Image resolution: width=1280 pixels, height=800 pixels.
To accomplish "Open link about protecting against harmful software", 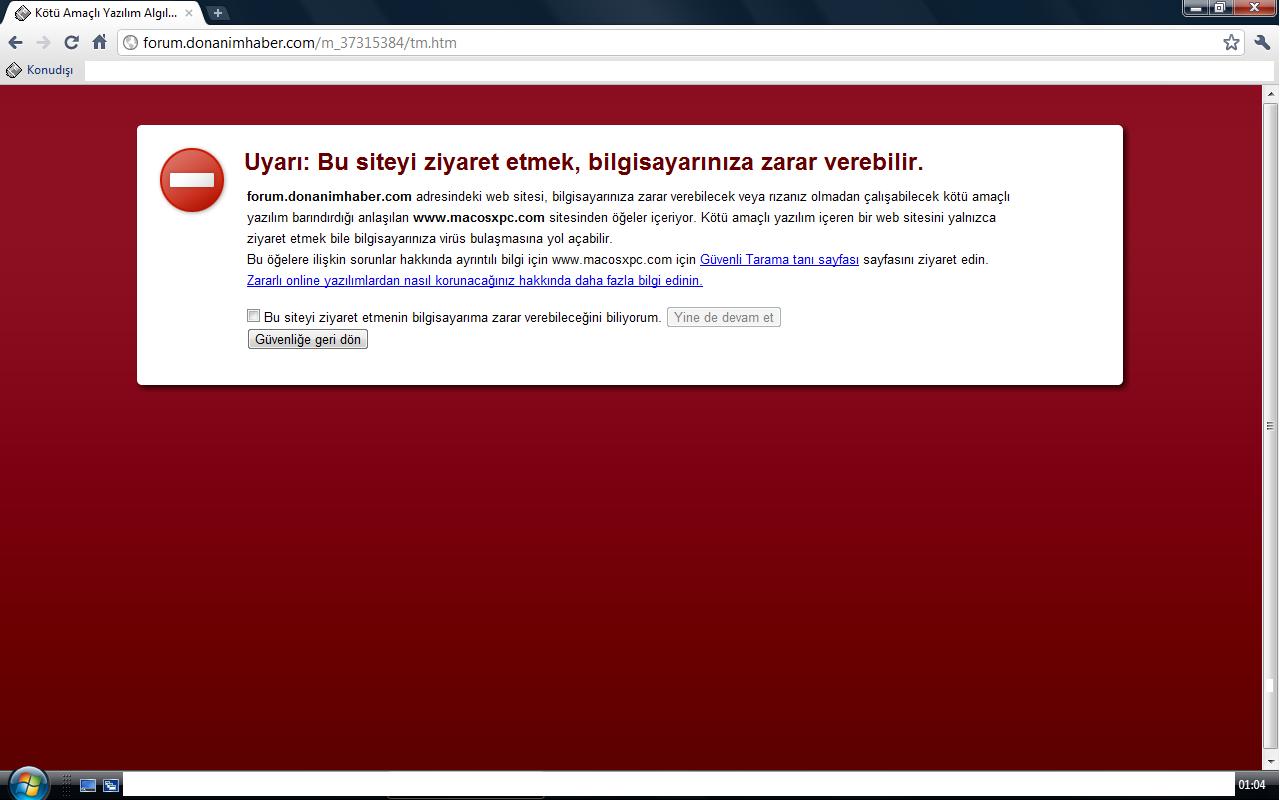I will click(474, 280).
